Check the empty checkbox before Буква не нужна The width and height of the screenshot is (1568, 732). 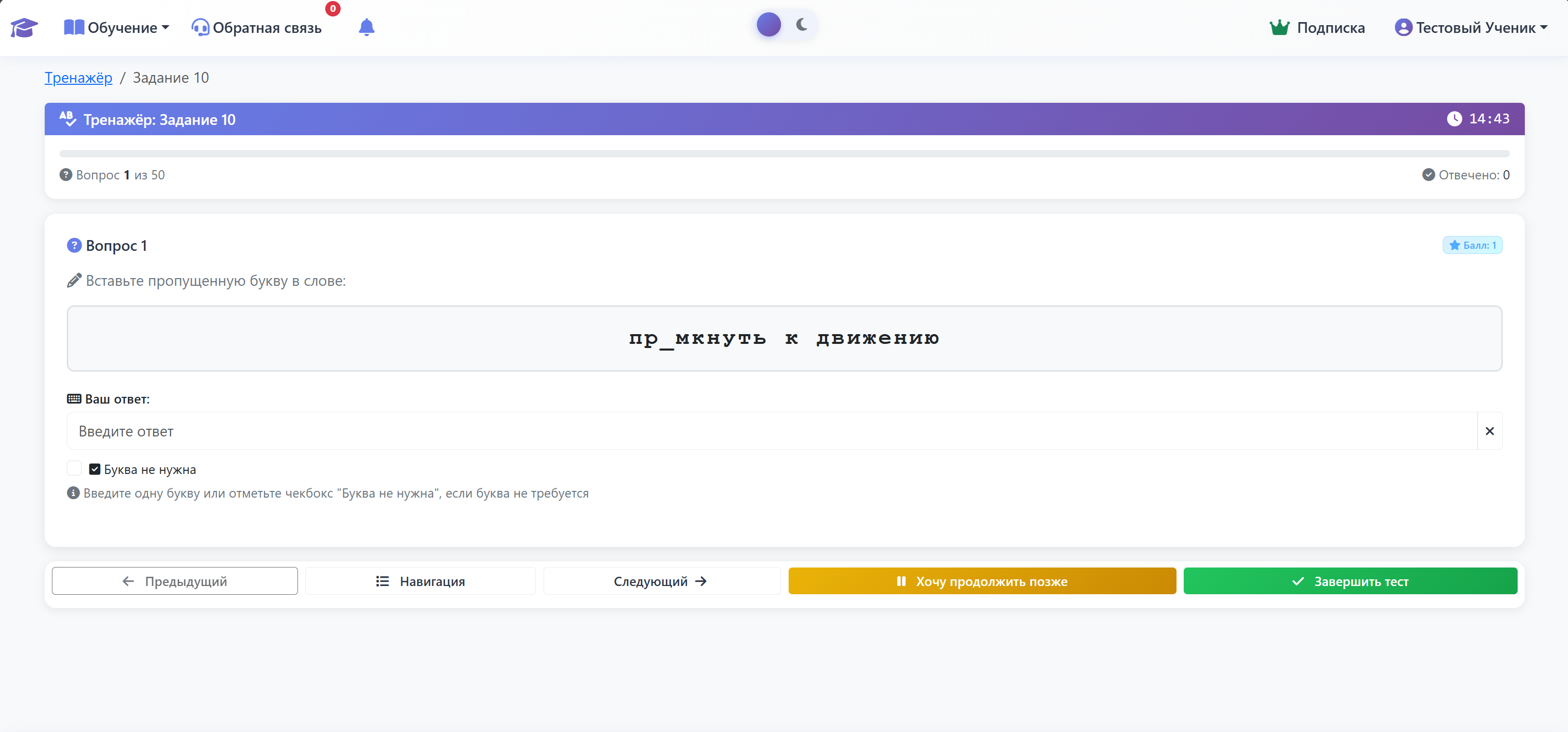[x=74, y=468]
